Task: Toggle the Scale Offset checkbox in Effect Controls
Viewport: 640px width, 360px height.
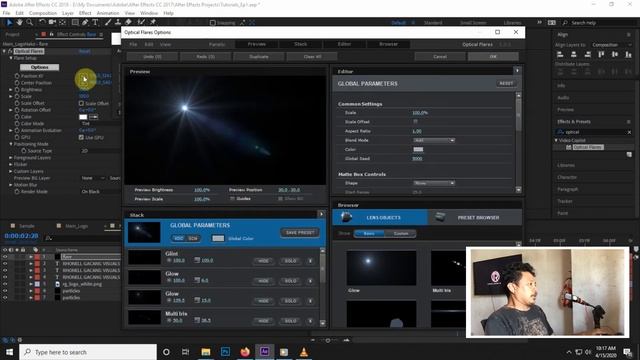Action: [81, 103]
